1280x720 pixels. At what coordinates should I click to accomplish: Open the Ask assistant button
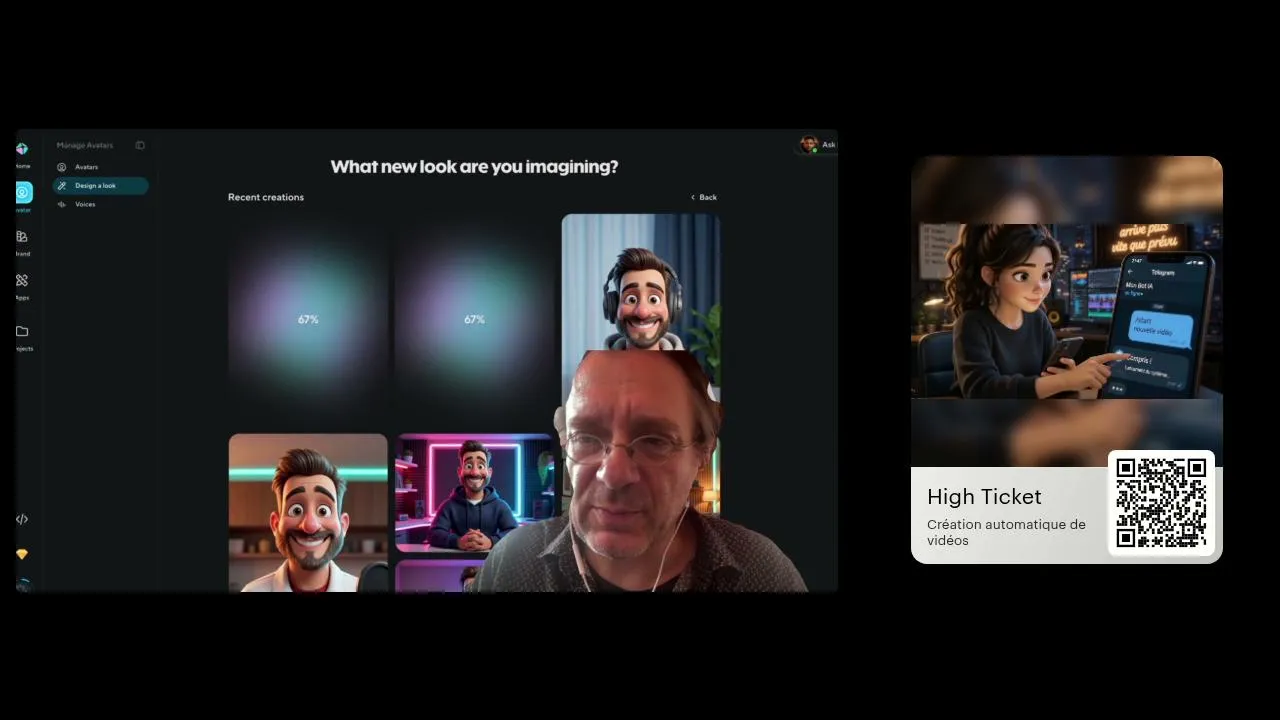click(x=818, y=145)
